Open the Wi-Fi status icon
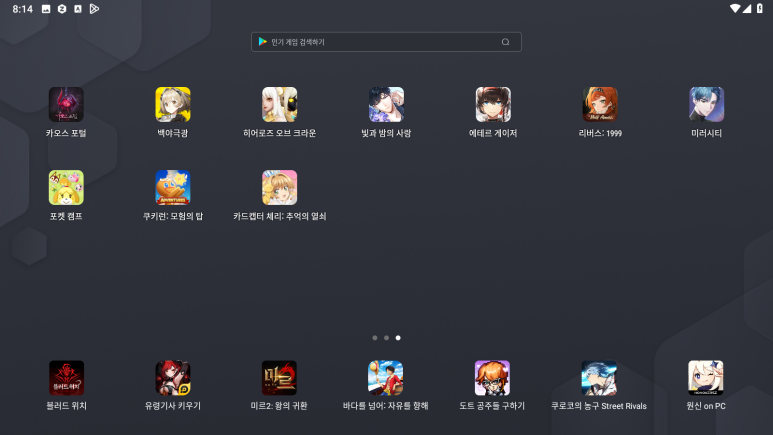Screen dimensions: 773x435 (x=735, y=8)
